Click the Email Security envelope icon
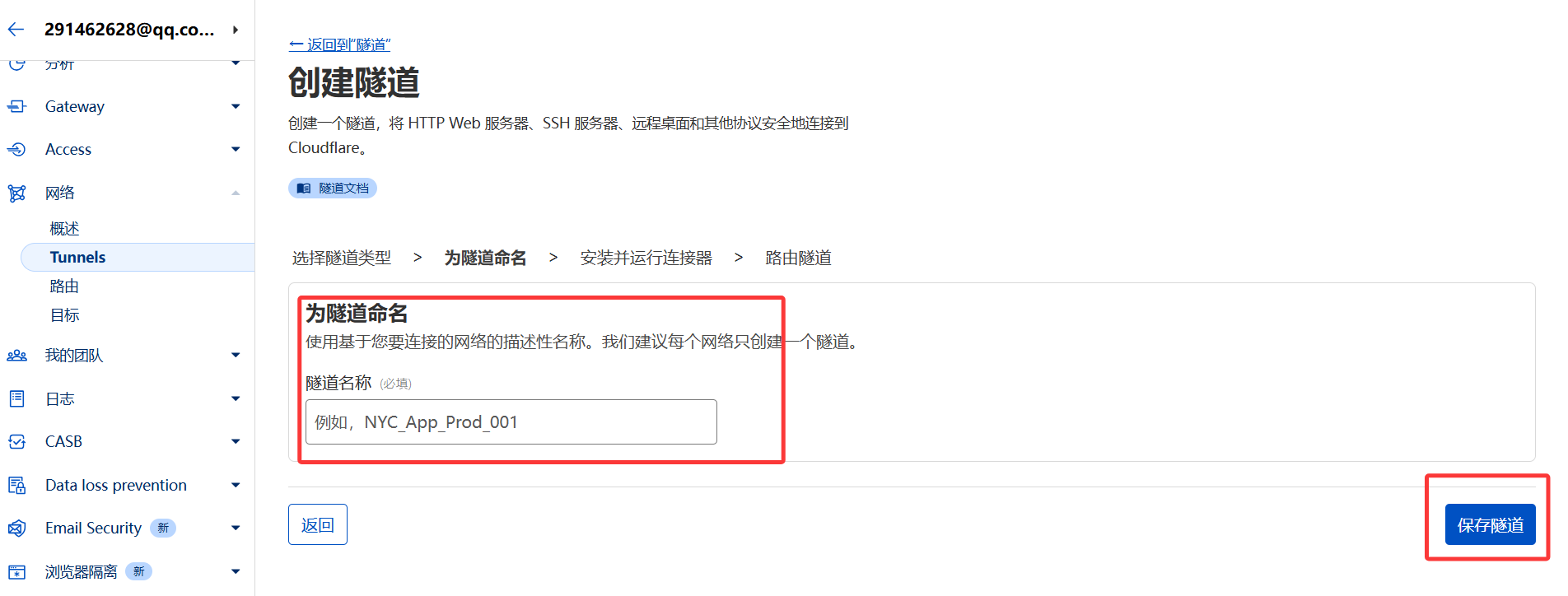Screen dimensions: 1568x596 coord(16,528)
